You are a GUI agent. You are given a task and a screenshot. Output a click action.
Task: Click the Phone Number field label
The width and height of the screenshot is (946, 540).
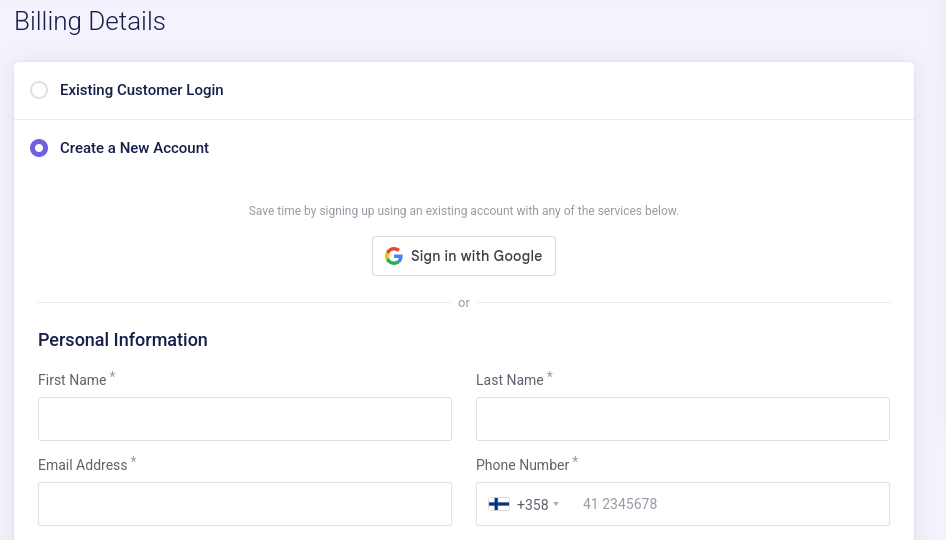click(x=522, y=465)
